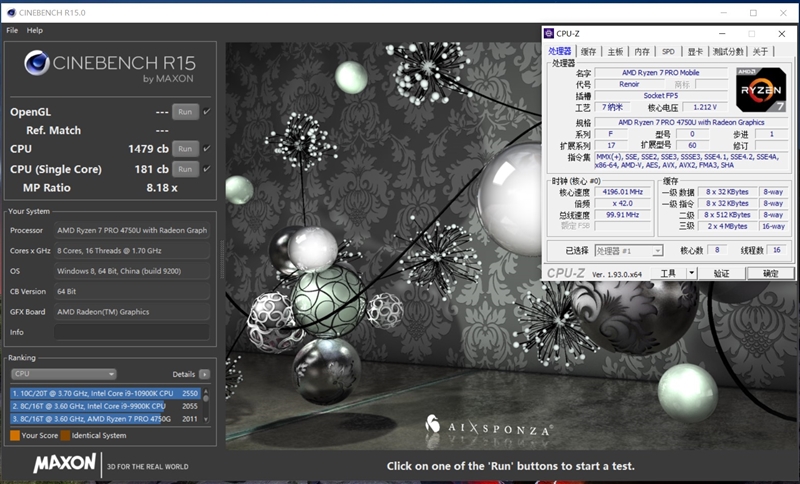Click the AIXSPONZA logo in render
The image size is (800, 484).
[x=488, y=426]
